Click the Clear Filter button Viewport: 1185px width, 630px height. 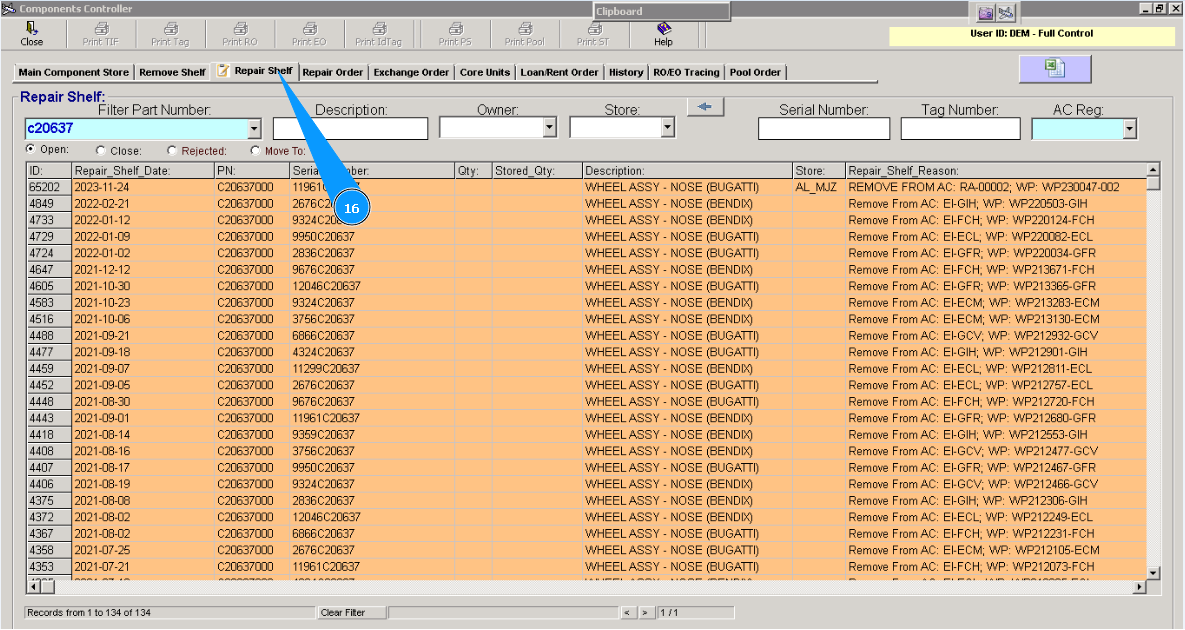click(x=351, y=613)
